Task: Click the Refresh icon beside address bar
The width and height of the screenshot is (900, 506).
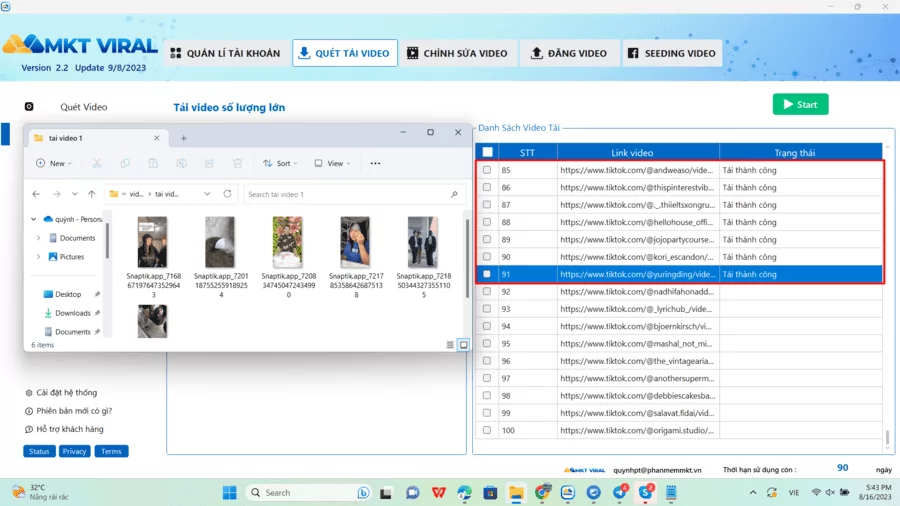Action: [x=228, y=194]
